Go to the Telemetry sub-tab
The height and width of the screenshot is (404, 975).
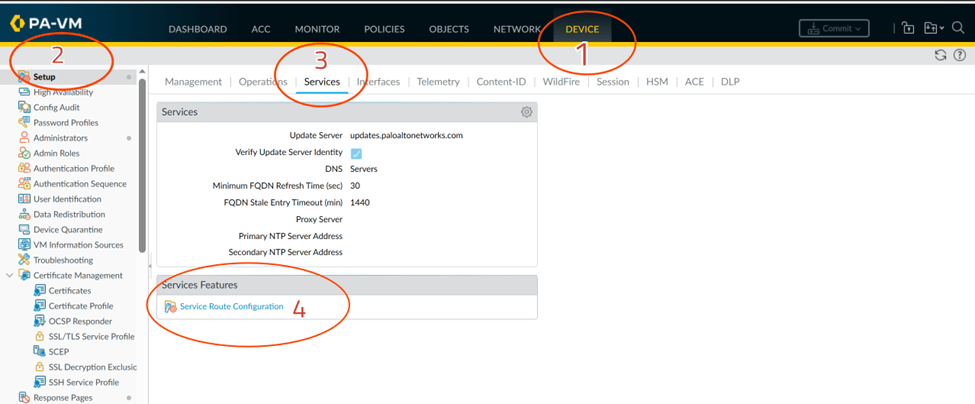point(438,81)
